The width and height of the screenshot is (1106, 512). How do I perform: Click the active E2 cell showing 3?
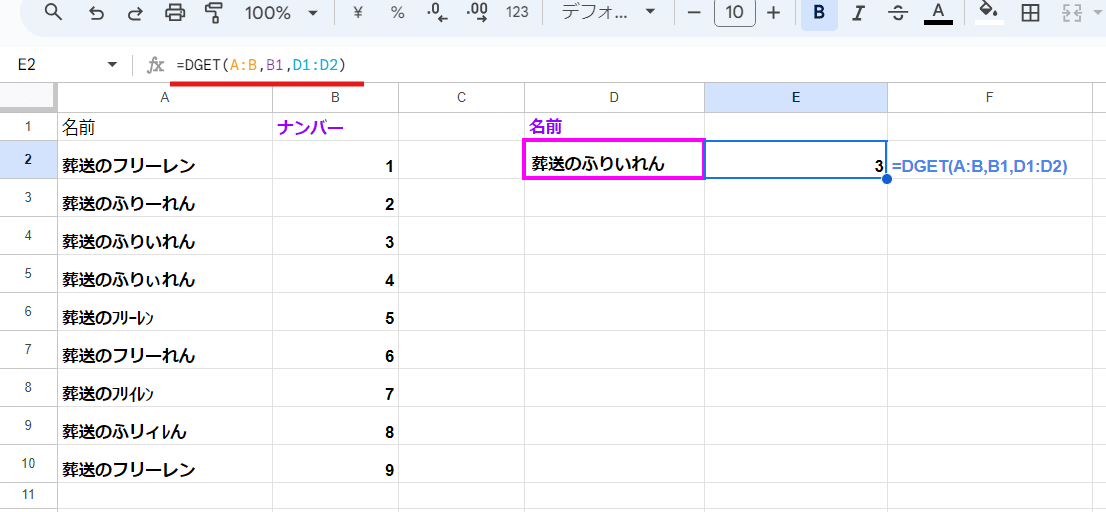pos(796,160)
